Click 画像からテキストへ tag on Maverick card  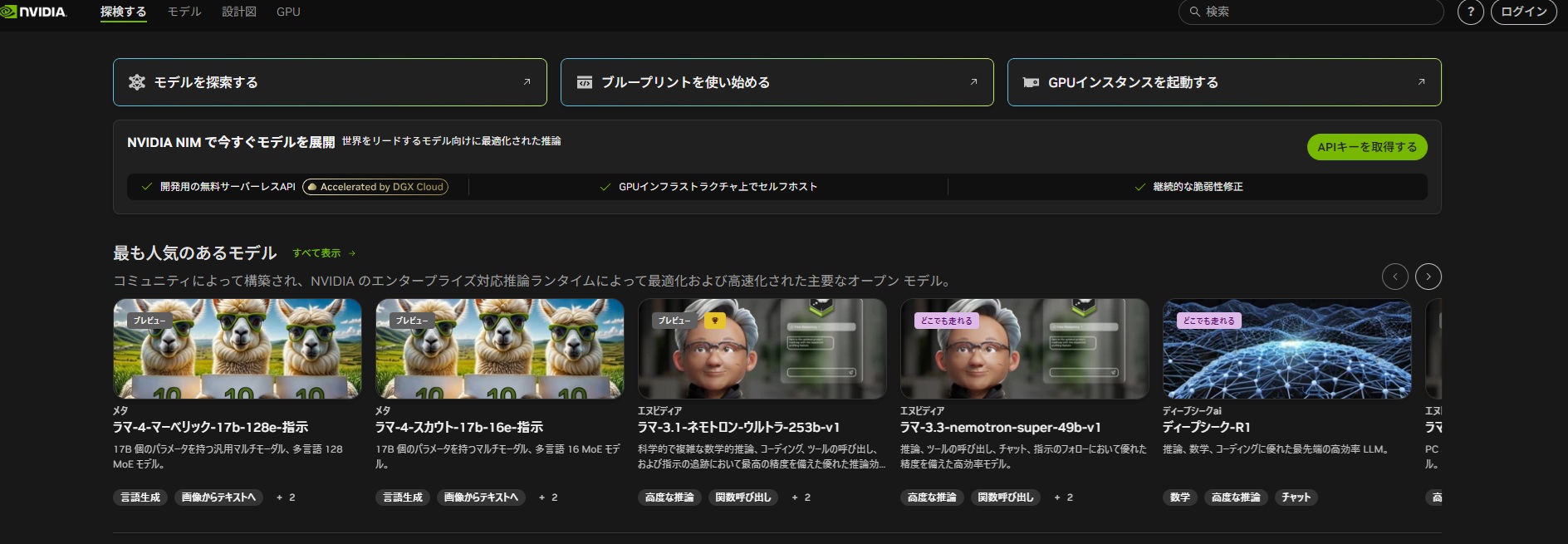[218, 497]
